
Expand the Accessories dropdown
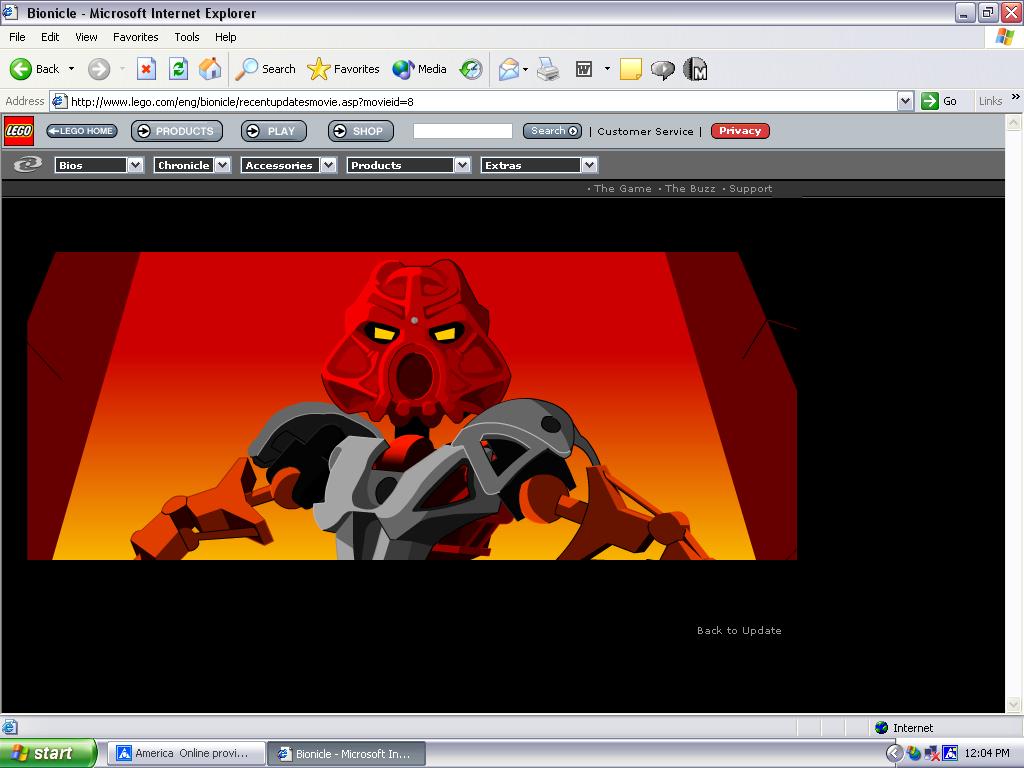pyautogui.click(x=328, y=165)
